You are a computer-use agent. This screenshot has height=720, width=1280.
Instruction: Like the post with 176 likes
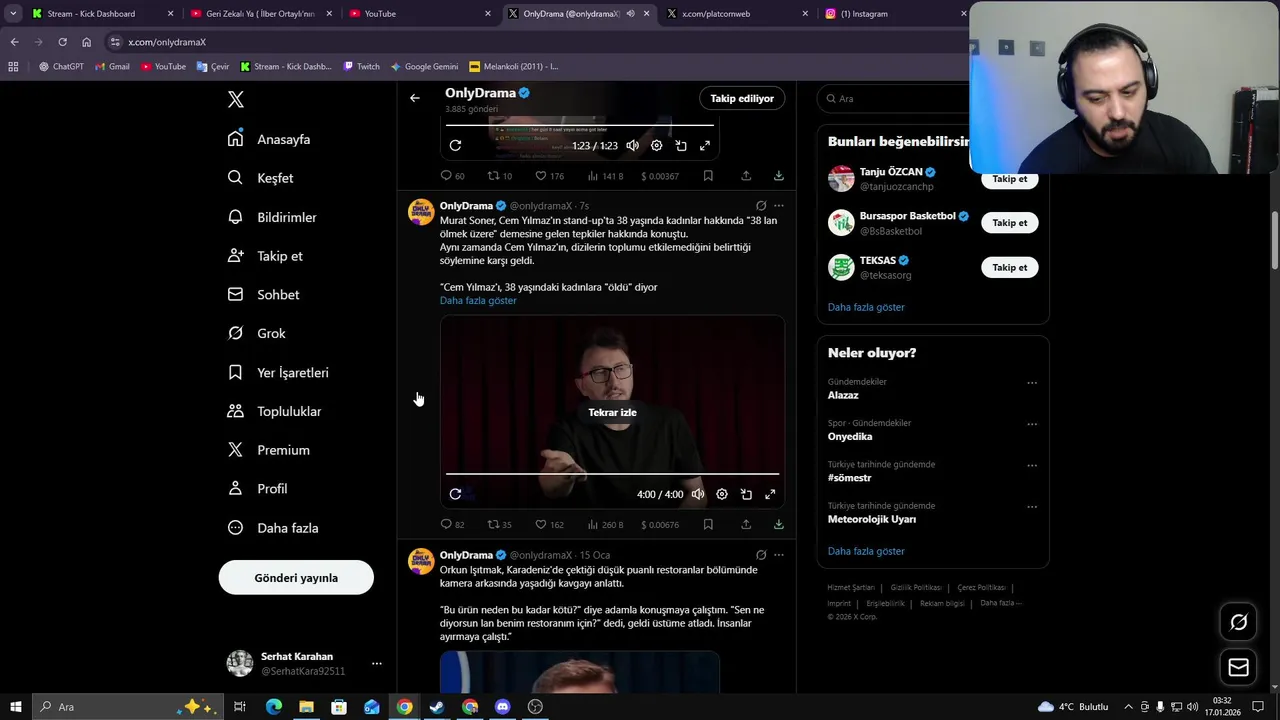coord(549,176)
